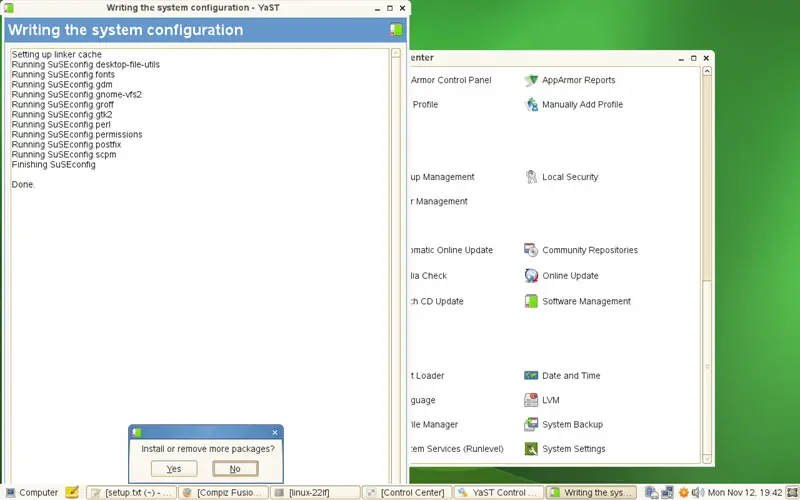Open the Group Management entry
800x500 pixels.
pyautogui.click(x=442, y=177)
